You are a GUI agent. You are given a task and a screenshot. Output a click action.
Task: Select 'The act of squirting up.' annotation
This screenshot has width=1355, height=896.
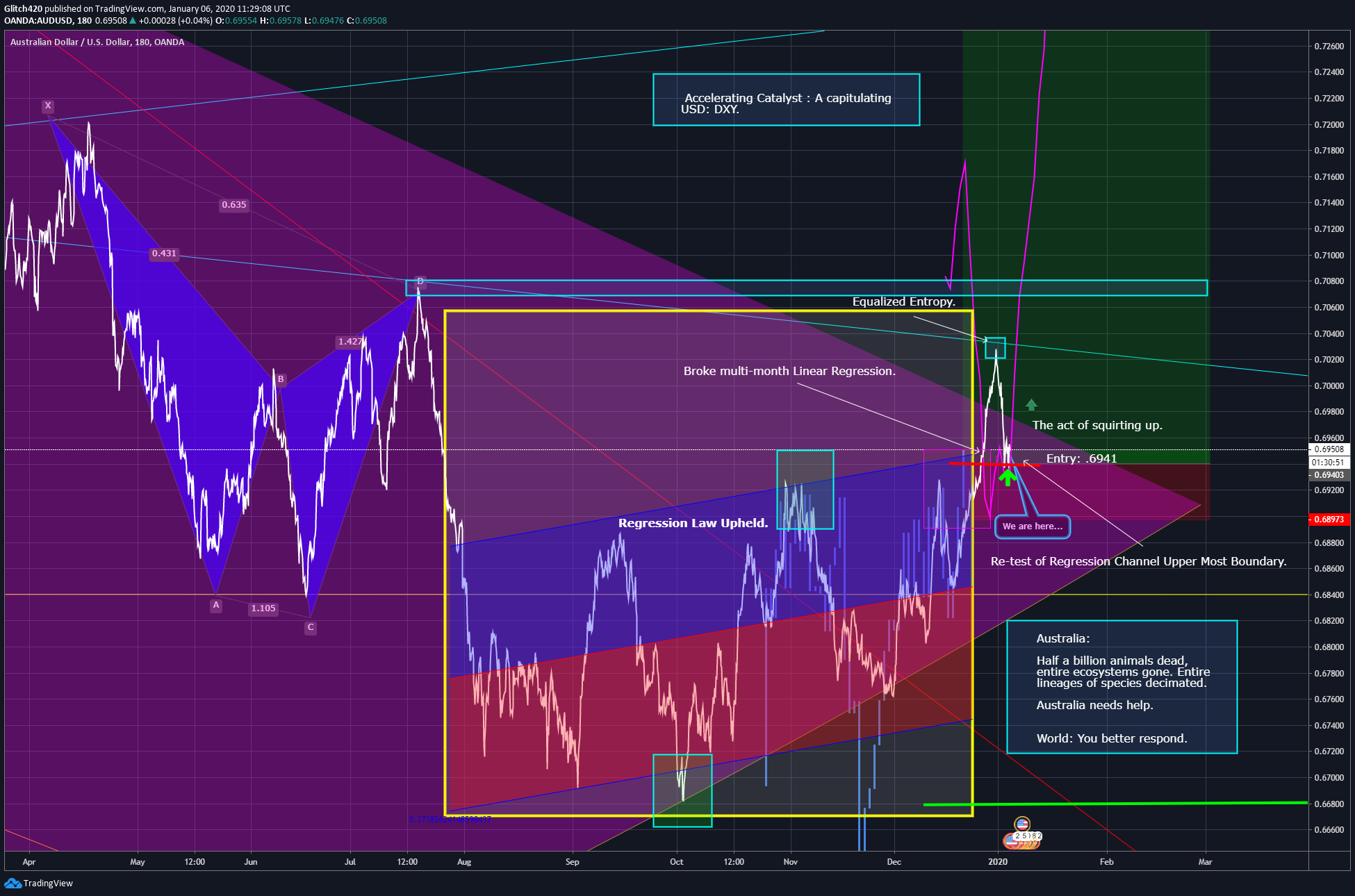1097,425
